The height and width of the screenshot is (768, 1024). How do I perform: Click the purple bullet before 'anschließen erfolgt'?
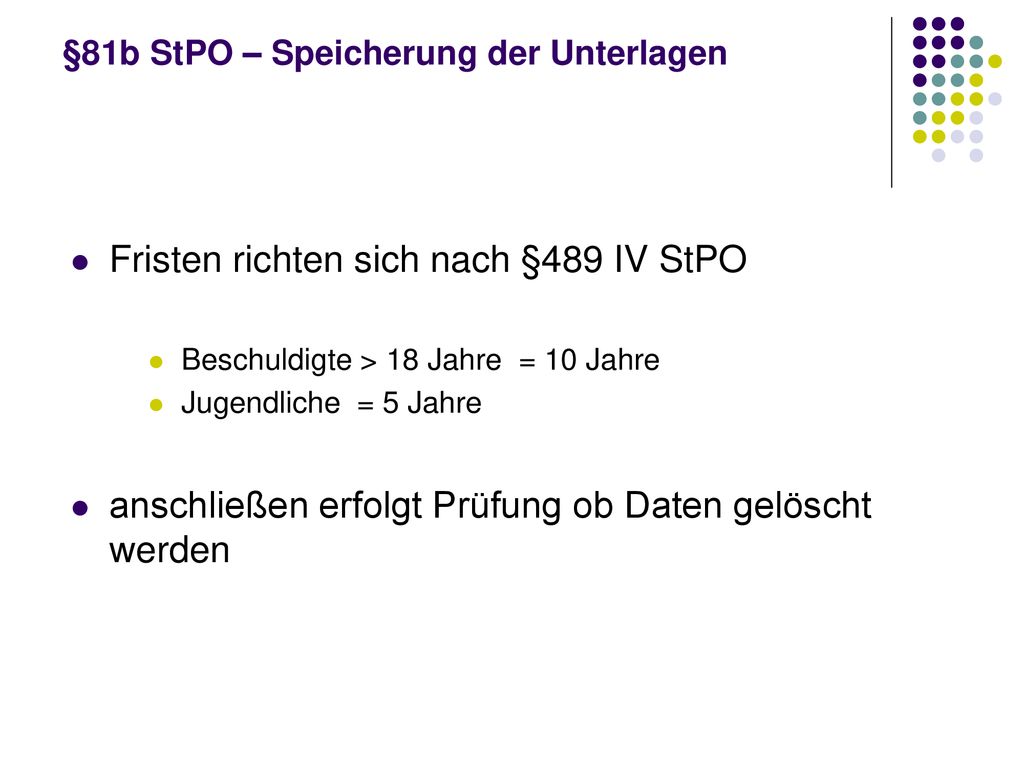pos(80,508)
